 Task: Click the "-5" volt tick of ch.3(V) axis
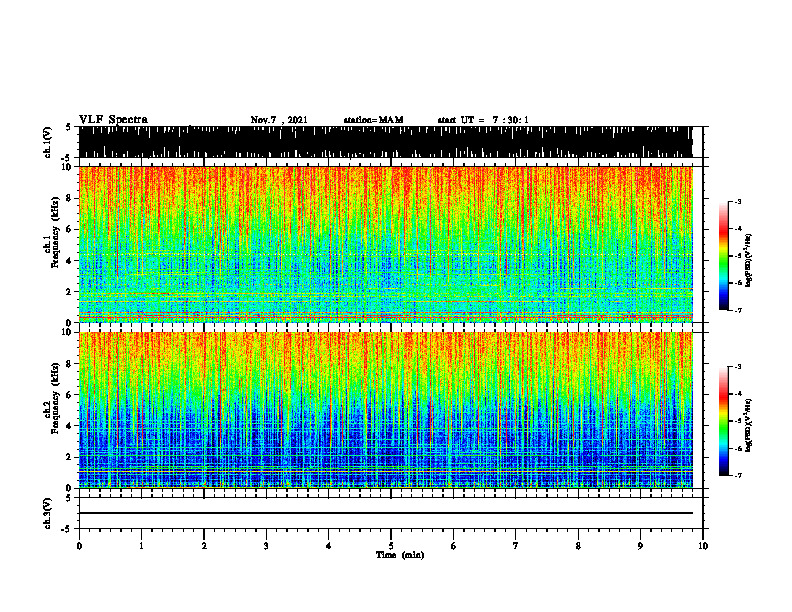(x=67, y=529)
